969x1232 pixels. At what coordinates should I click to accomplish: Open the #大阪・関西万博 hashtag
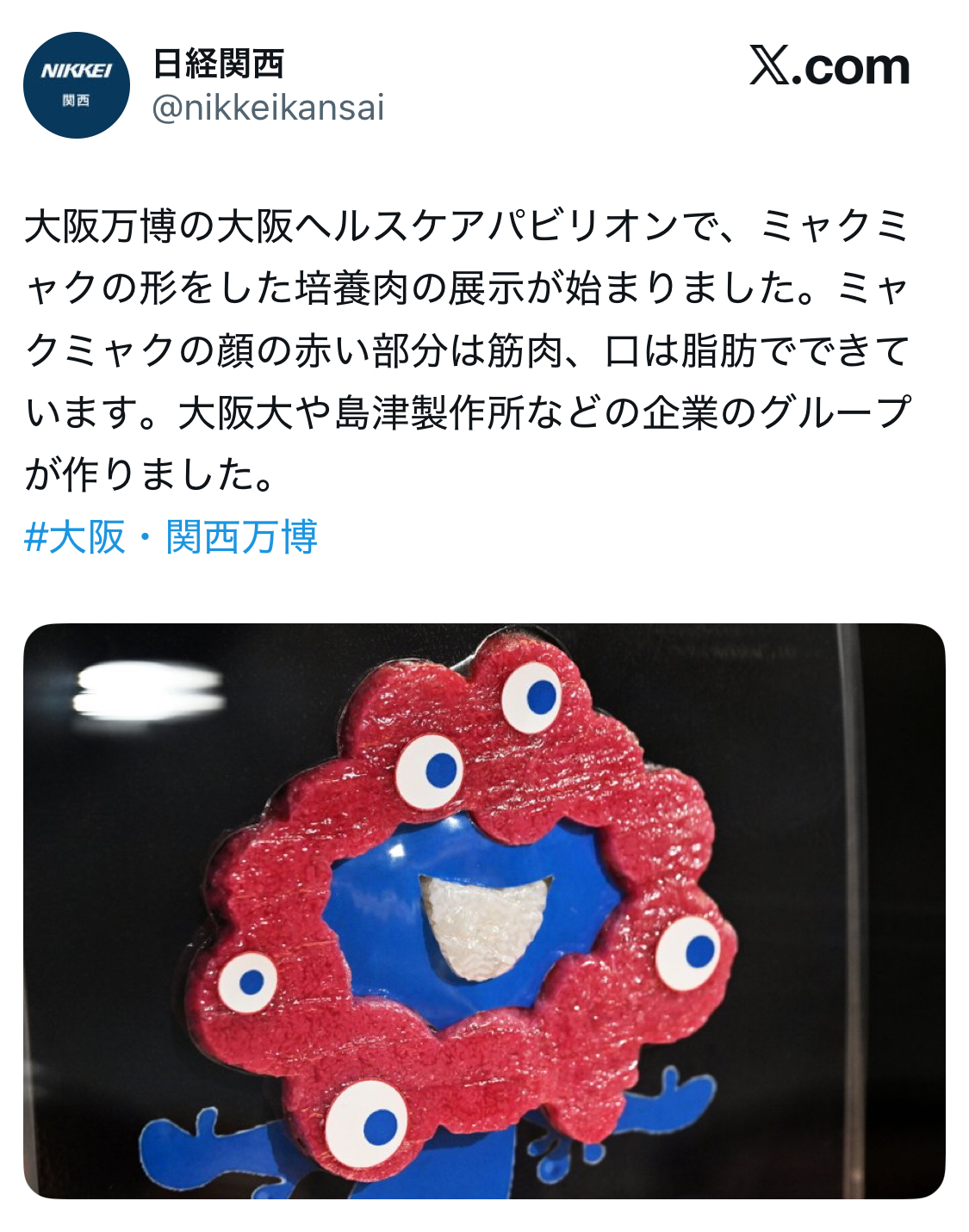171,537
